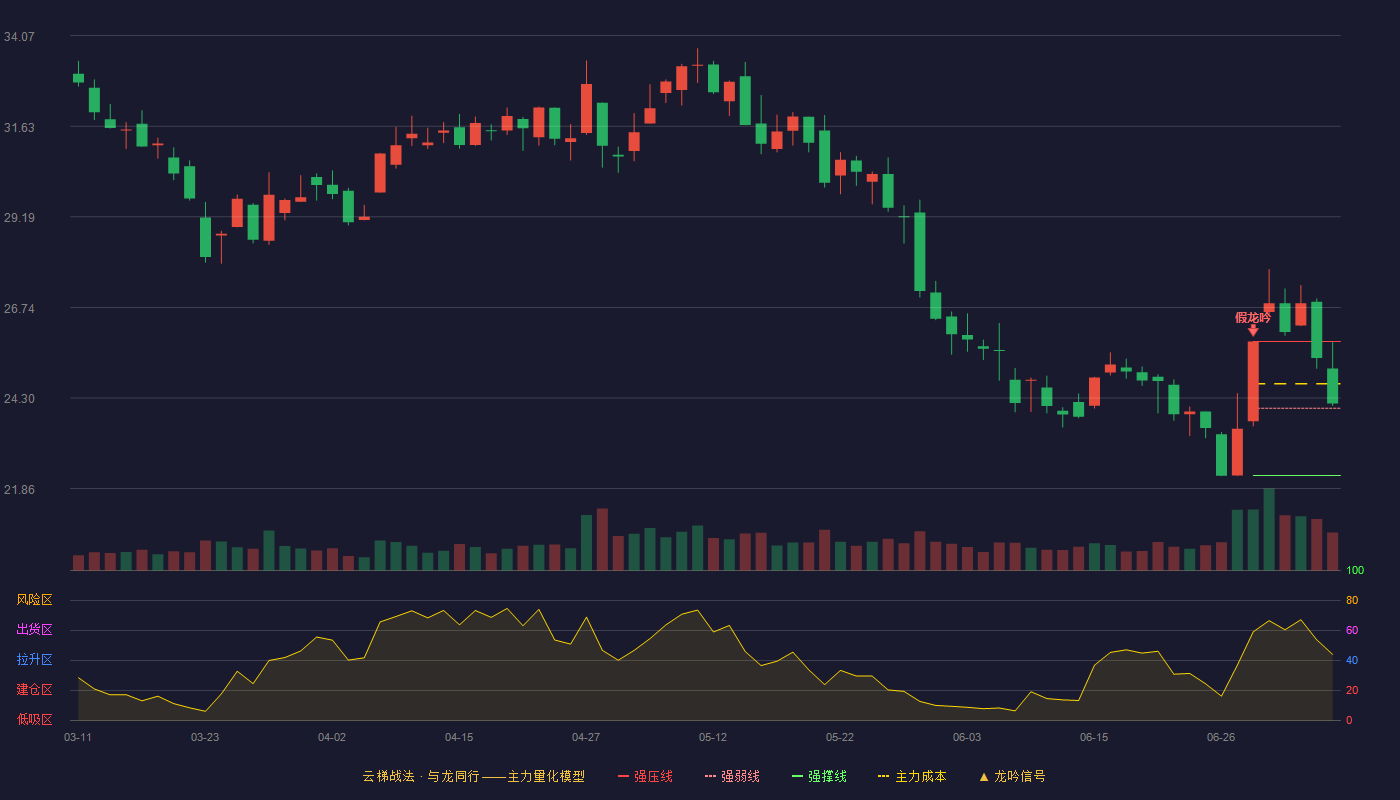Click the 04-02 date label
Screen dimensions: 1400x800
(x=332, y=737)
